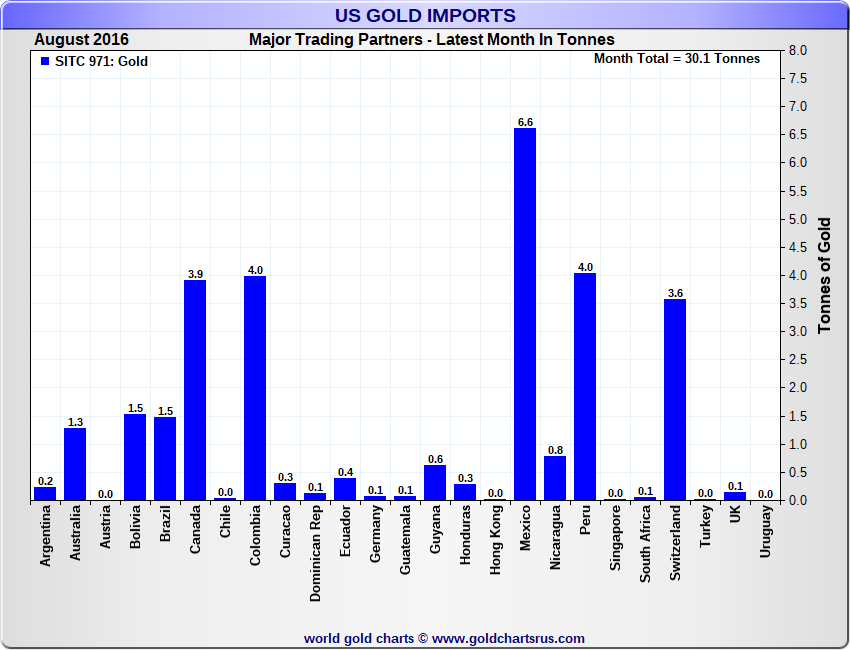Click the SITC 971: Gold legend text
850x650 pixels.
click(101, 61)
